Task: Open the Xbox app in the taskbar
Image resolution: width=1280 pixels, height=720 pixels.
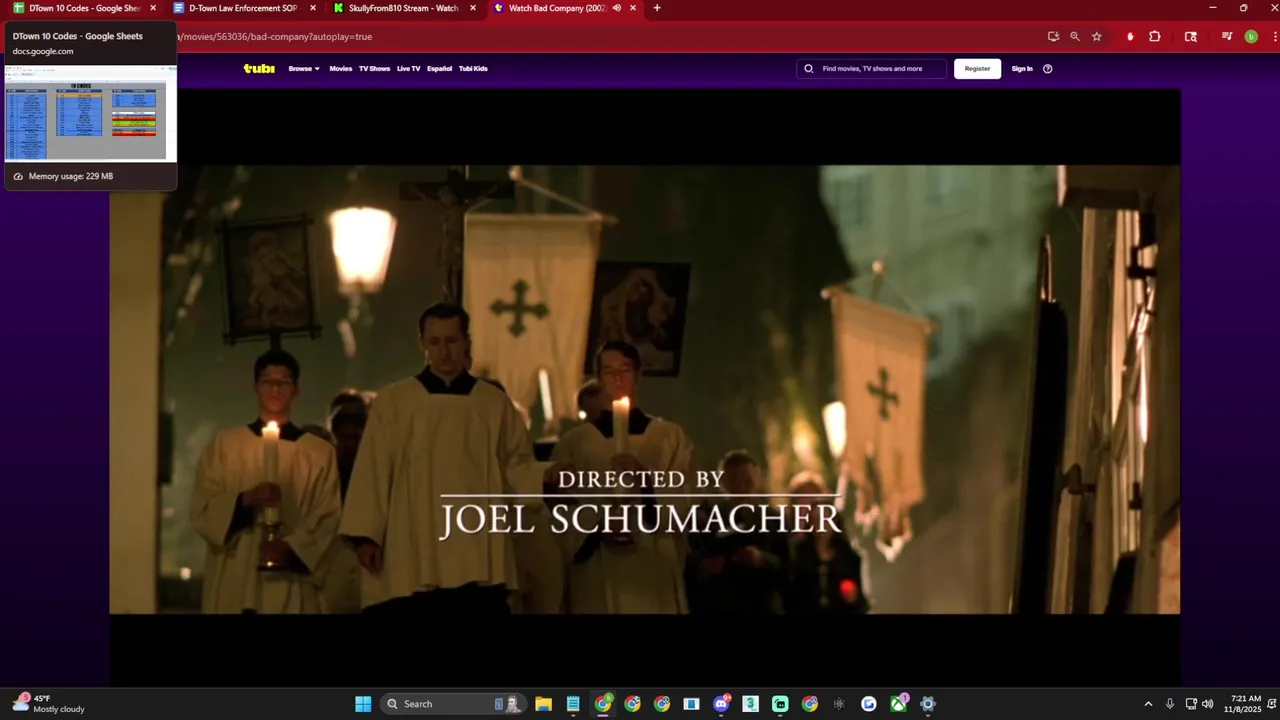Action: coord(899,704)
